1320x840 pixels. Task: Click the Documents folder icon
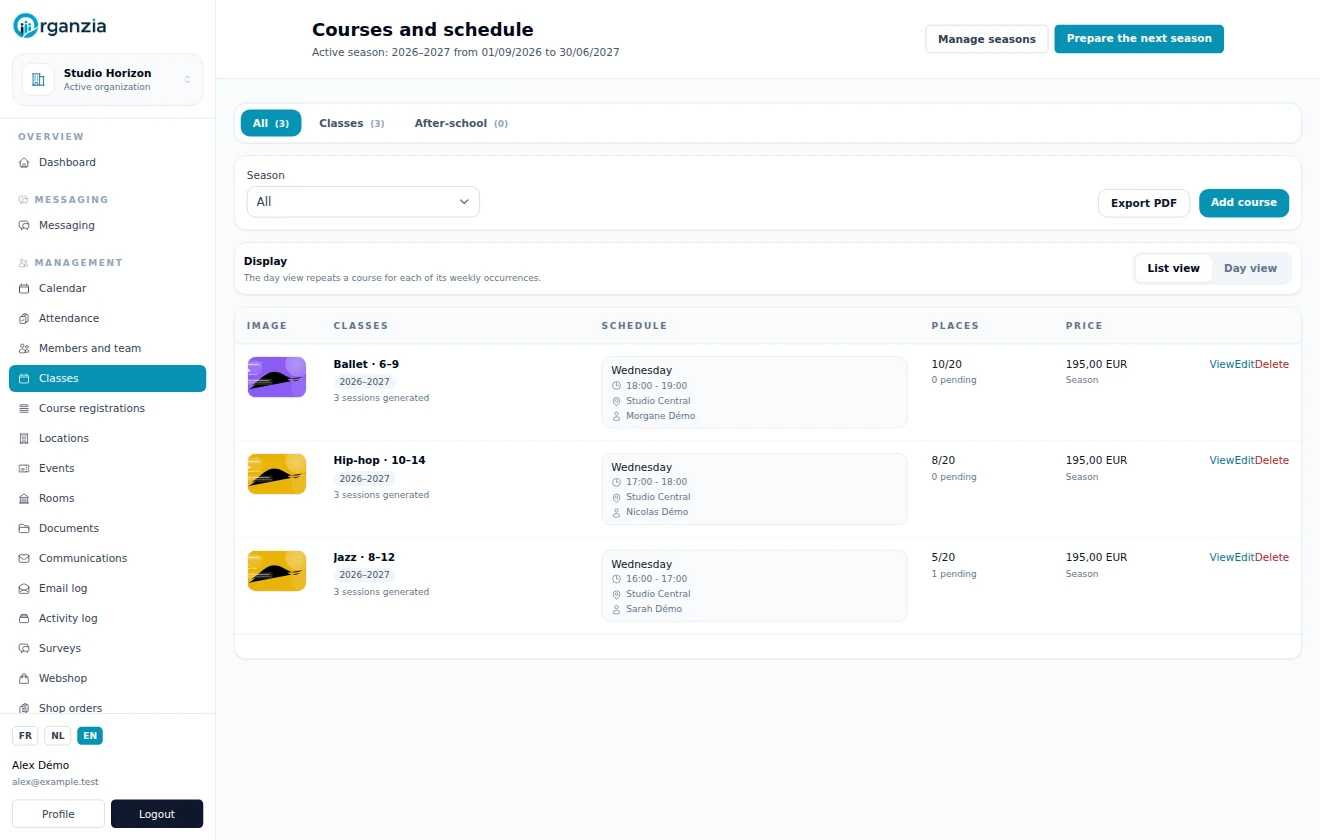(24, 528)
